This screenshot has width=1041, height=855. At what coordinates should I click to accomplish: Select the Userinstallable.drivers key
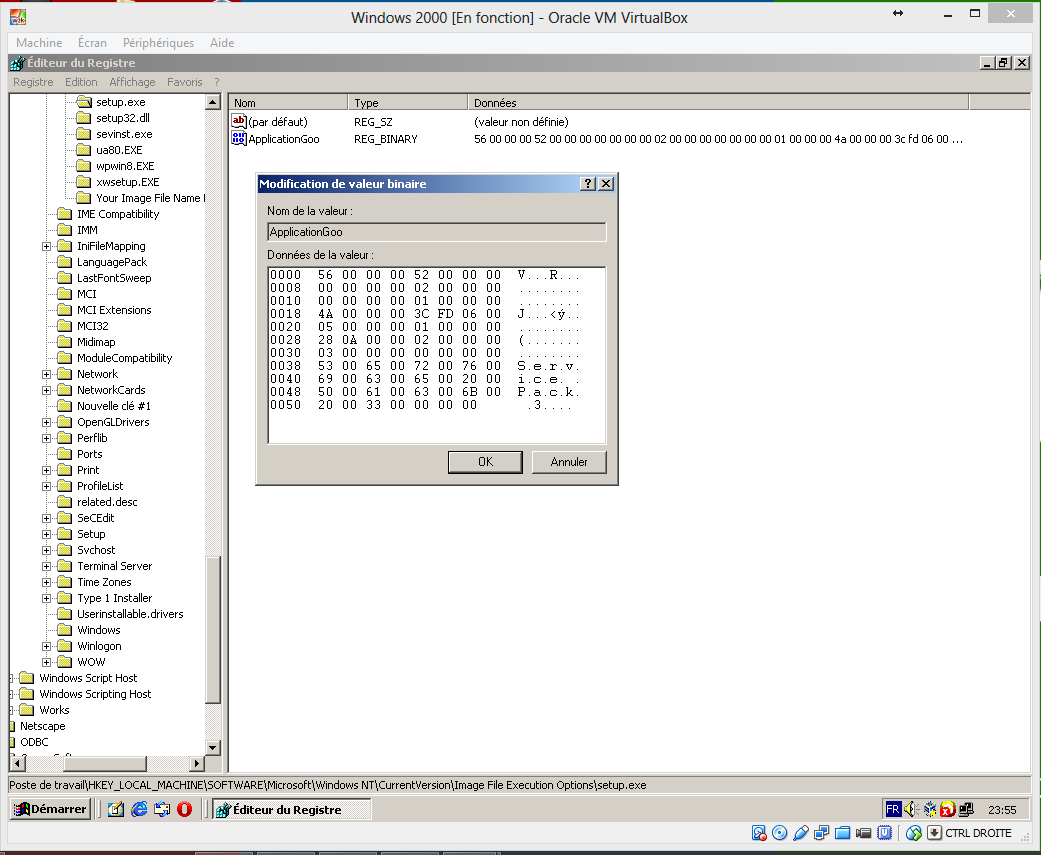tap(130, 614)
